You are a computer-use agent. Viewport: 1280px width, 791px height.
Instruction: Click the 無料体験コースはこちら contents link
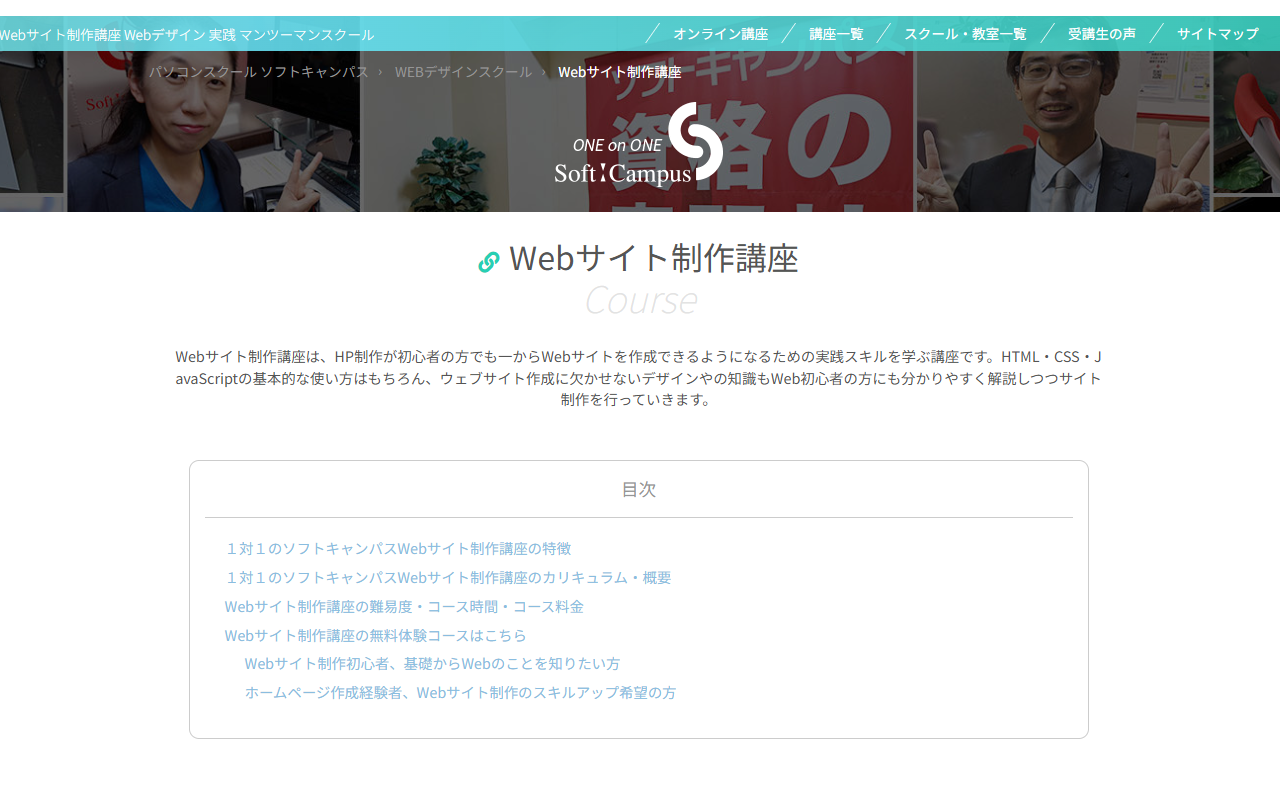point(375,636)
